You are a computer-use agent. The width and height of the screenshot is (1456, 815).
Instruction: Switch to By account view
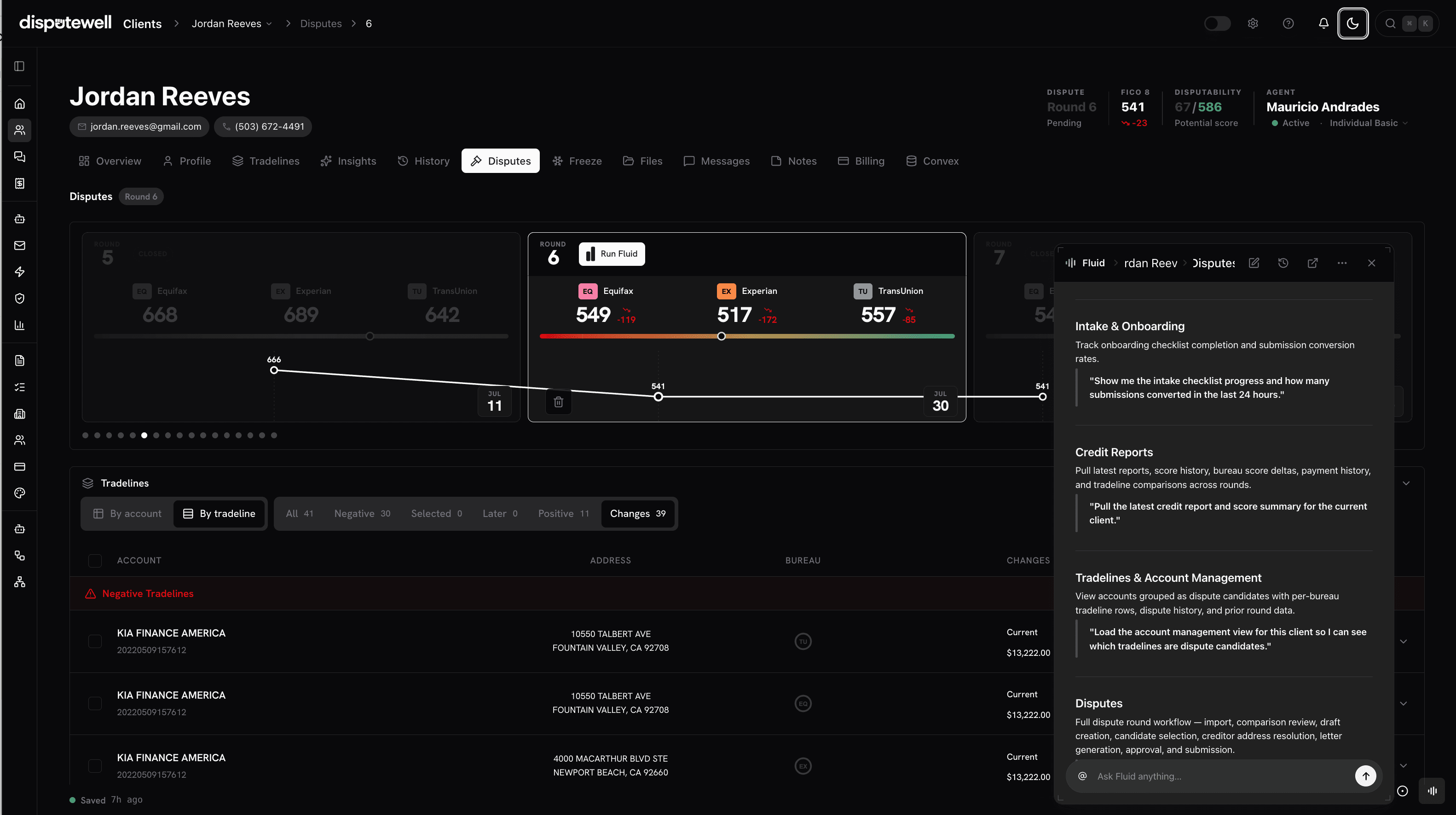coord(128,514)
